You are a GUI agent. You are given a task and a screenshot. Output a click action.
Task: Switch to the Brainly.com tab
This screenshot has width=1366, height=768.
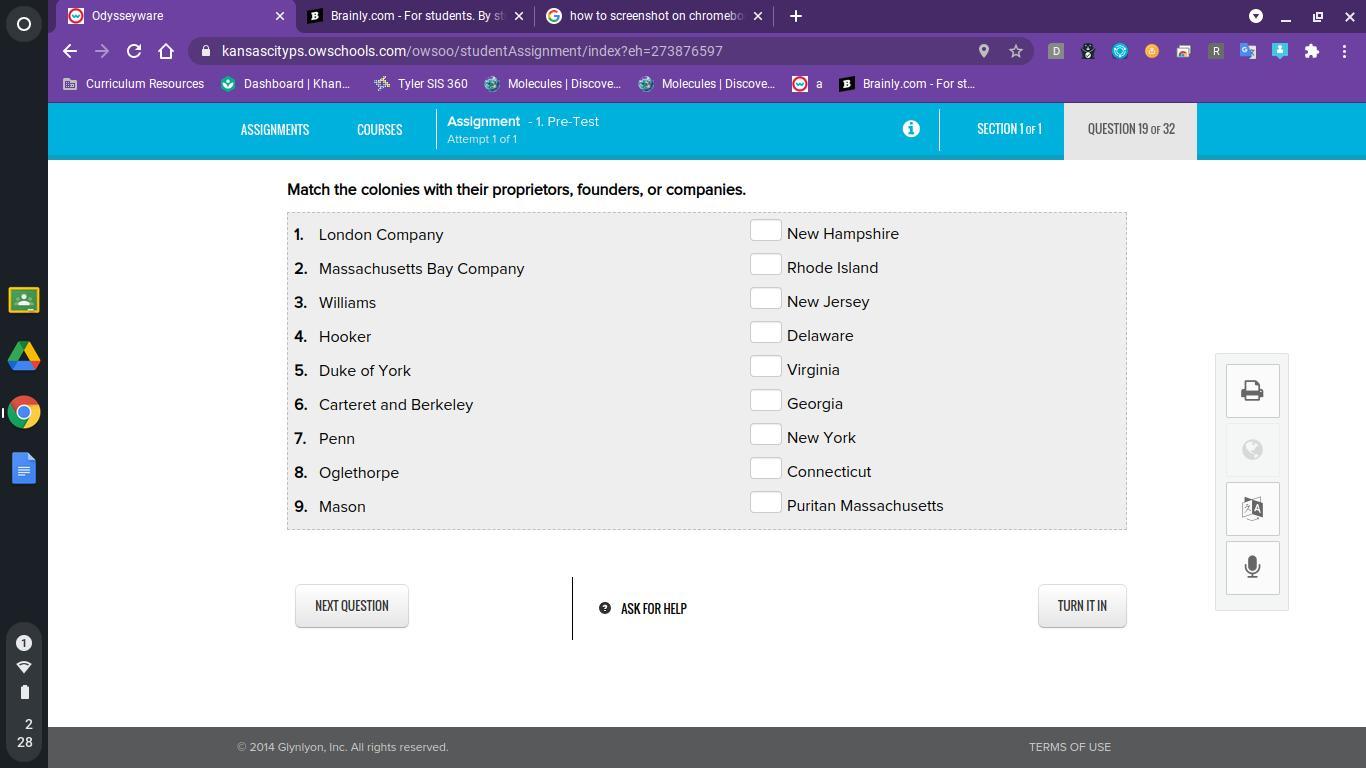[x=416, y=16]
